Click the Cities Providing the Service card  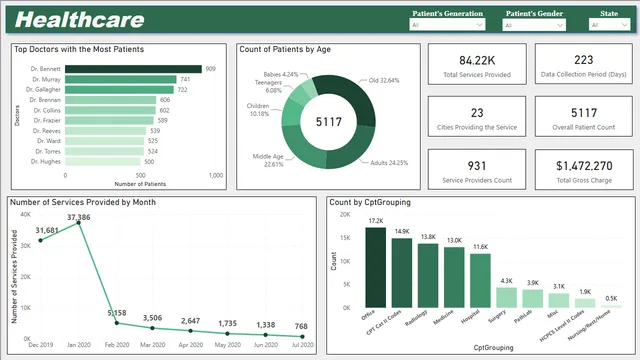click(477, 117)
